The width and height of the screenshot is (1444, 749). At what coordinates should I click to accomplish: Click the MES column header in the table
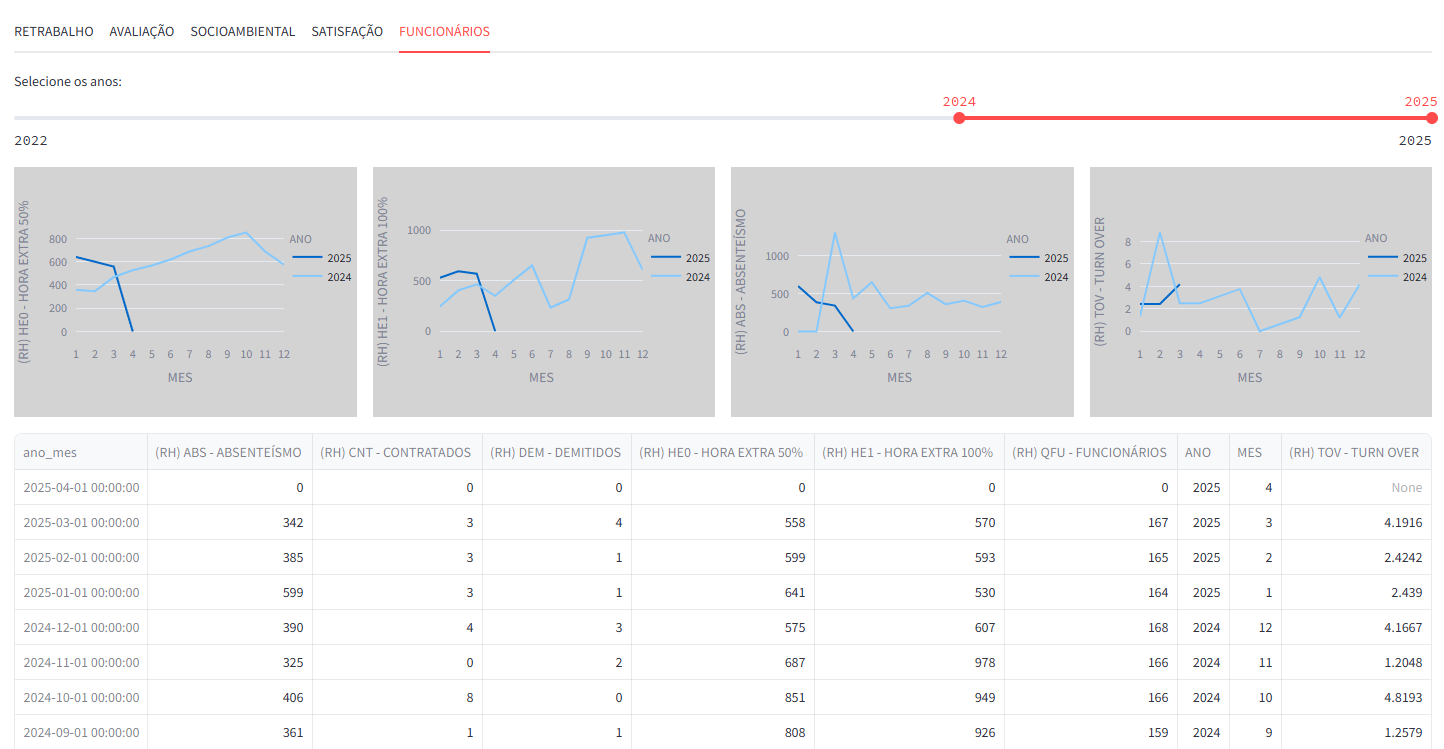point(1249,452)
